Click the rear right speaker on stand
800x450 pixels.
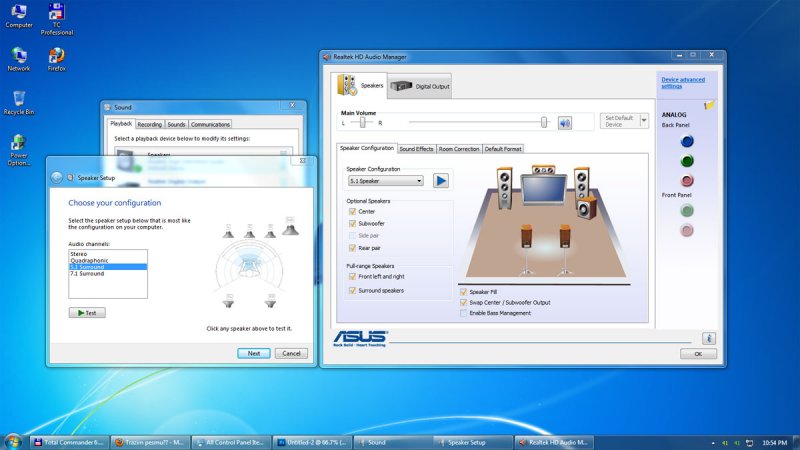coord(565,237)
